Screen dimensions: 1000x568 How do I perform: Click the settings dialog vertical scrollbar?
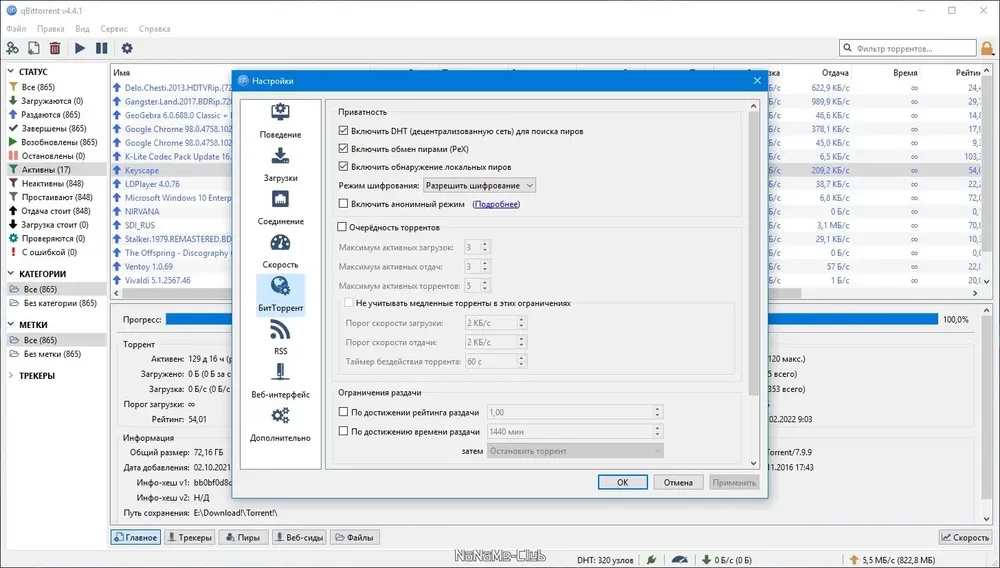pyautogui.click(x=753, y=254)
